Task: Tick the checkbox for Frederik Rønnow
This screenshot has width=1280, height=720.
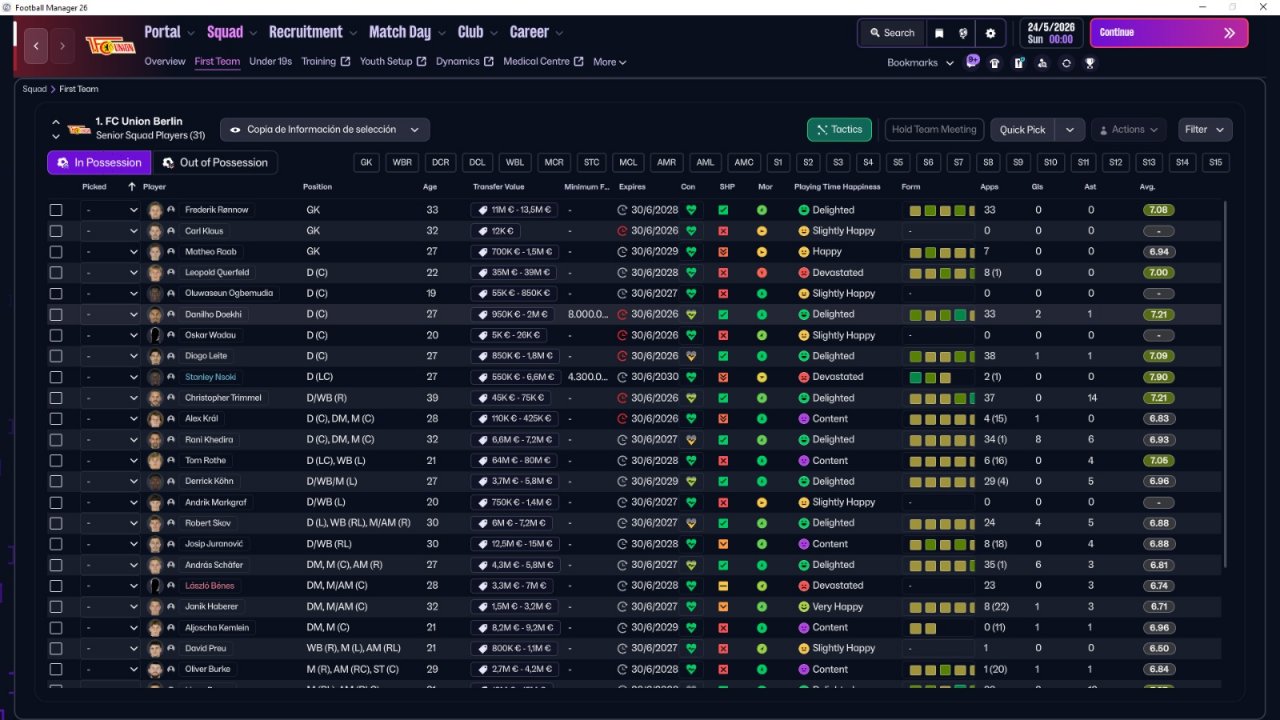Action: click(x=56, y=210)
